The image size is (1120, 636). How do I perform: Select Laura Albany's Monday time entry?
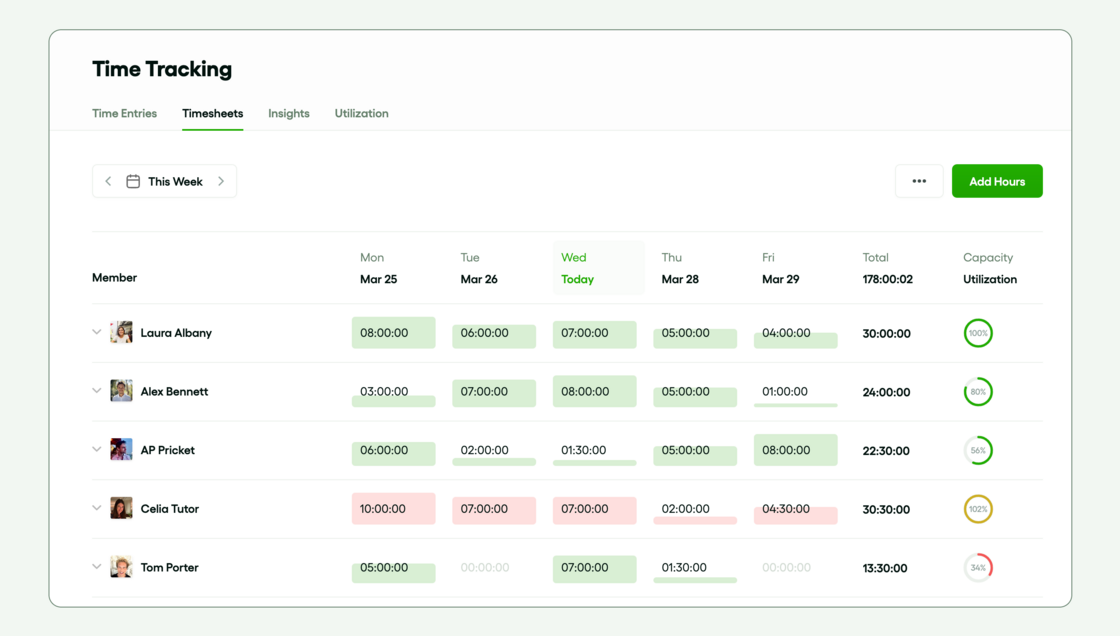[393, 332]
